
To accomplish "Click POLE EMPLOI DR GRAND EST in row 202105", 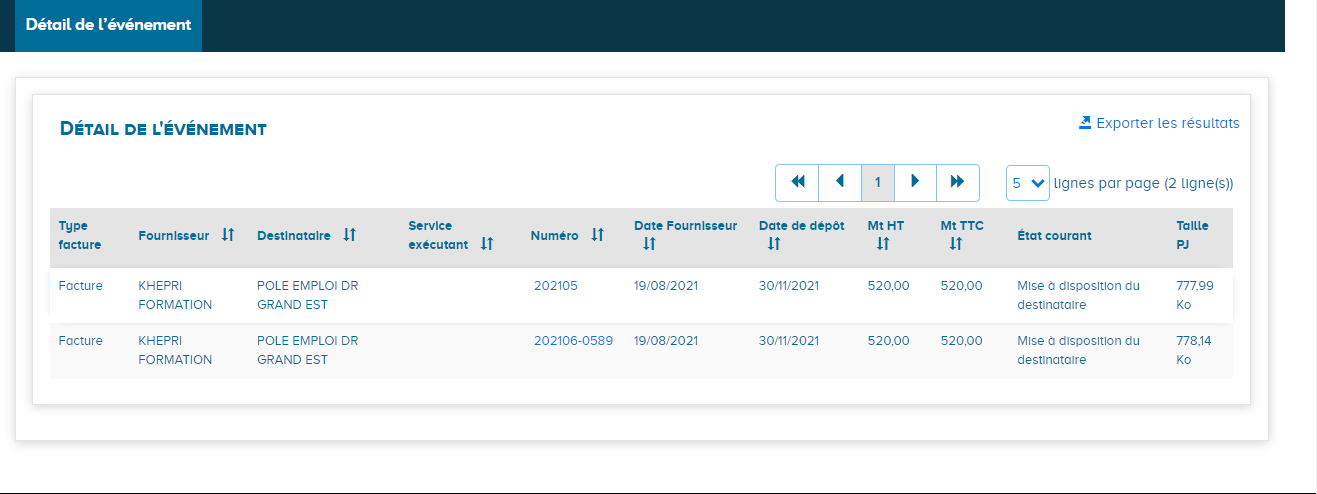I will [308, 295].
